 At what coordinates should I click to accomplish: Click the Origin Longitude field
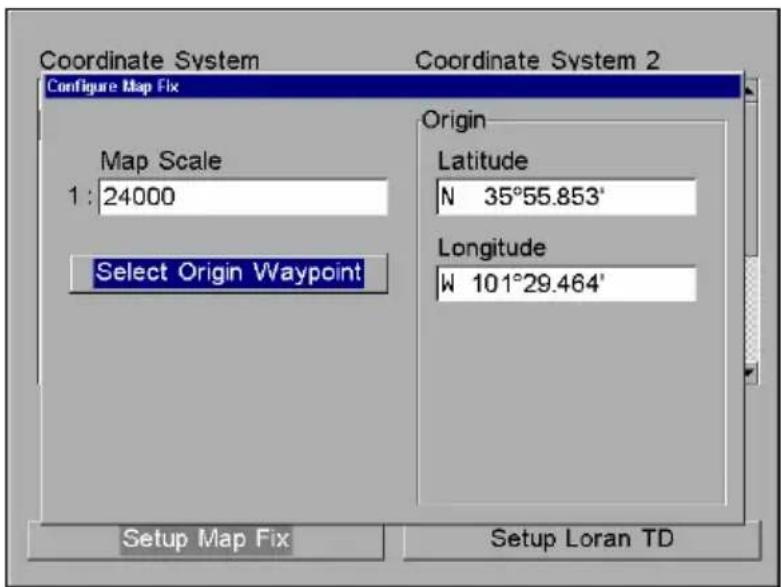click(x=566, y=284)
